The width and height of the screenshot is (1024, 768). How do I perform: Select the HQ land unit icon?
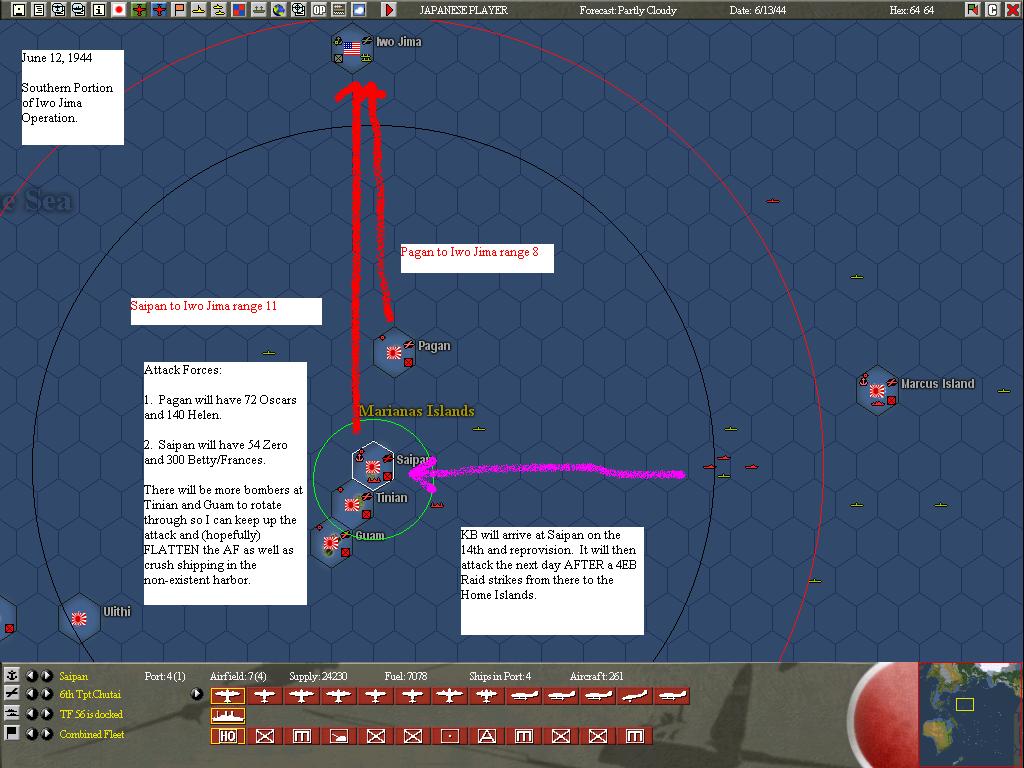coord(227,736)
